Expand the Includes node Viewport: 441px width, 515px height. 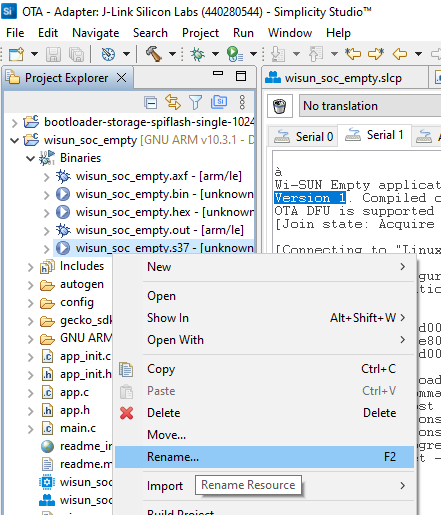(x=30, y=267)
